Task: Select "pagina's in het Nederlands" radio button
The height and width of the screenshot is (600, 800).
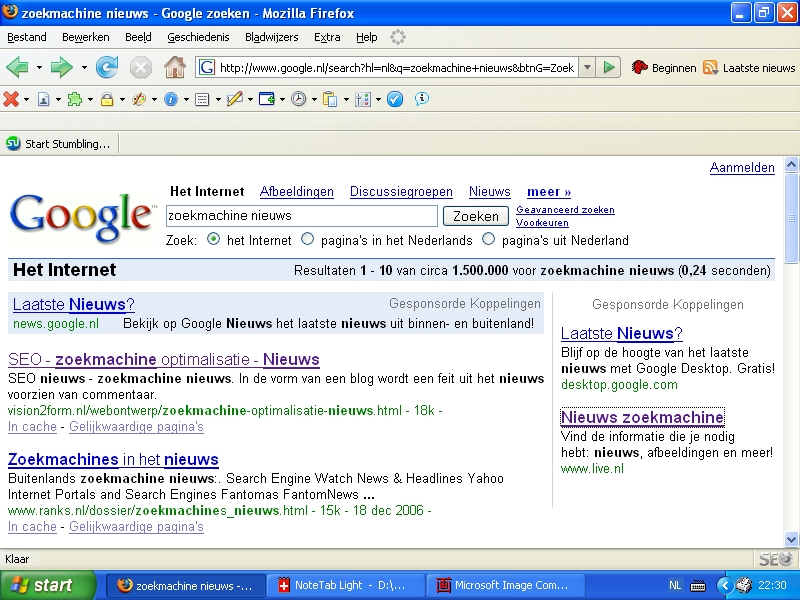Action: 308,239
